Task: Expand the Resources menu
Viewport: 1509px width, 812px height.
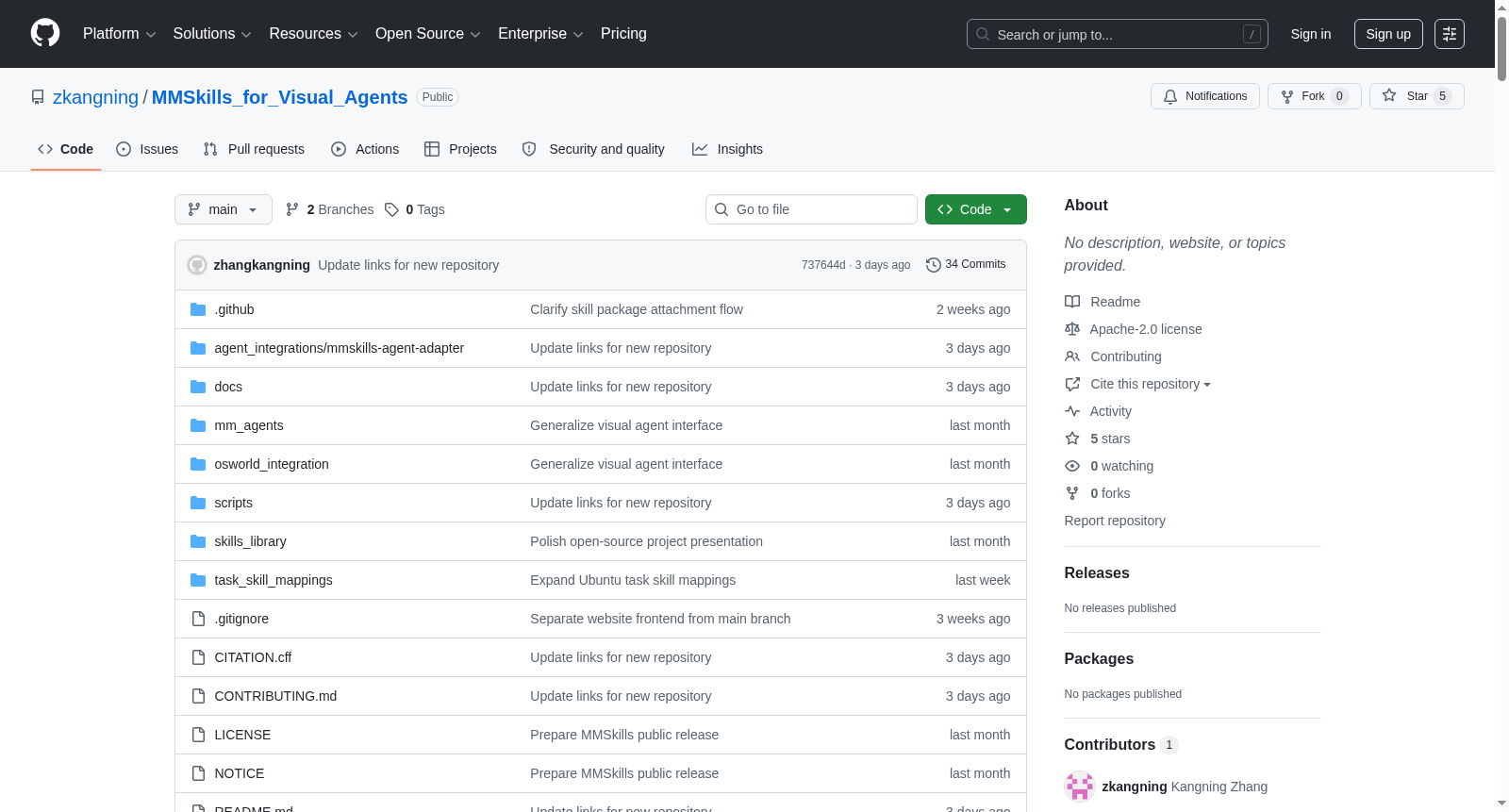Action: coord(313,34)
